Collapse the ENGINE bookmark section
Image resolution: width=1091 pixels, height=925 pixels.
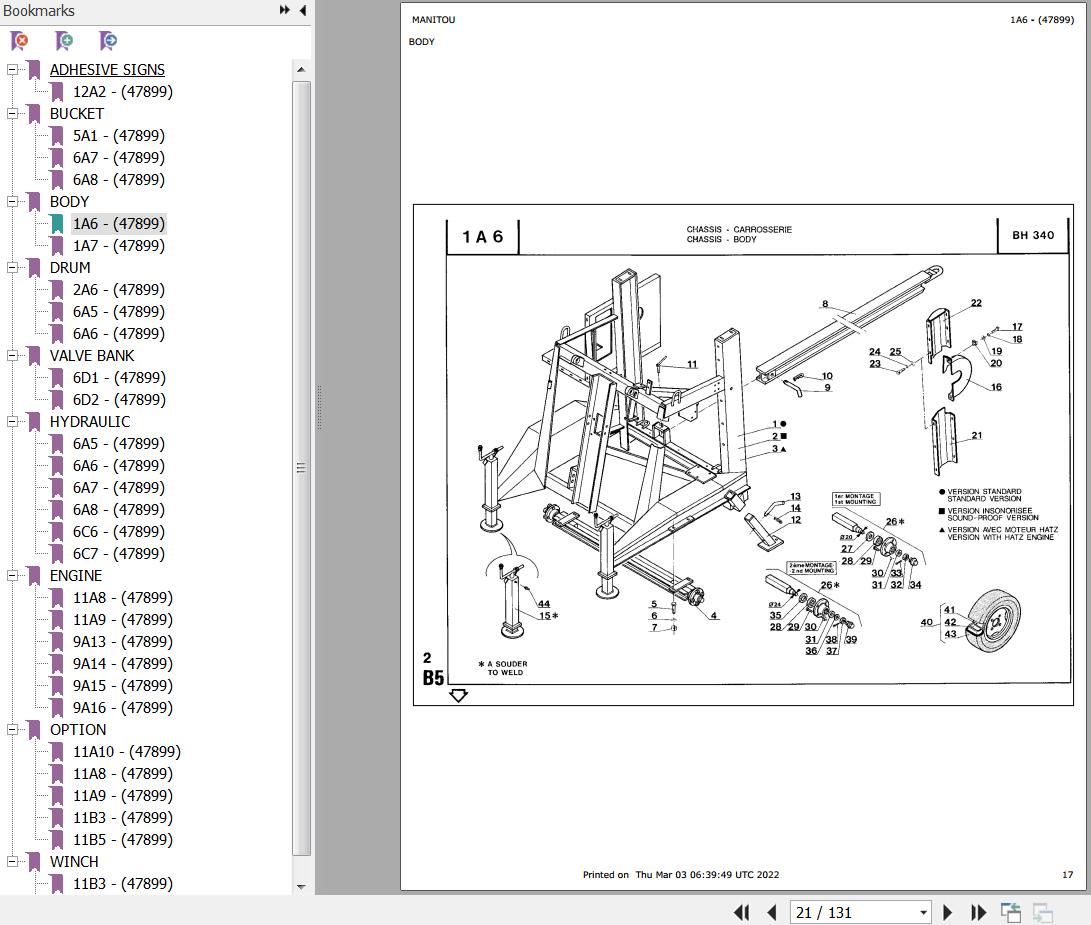tap(12, 575)
